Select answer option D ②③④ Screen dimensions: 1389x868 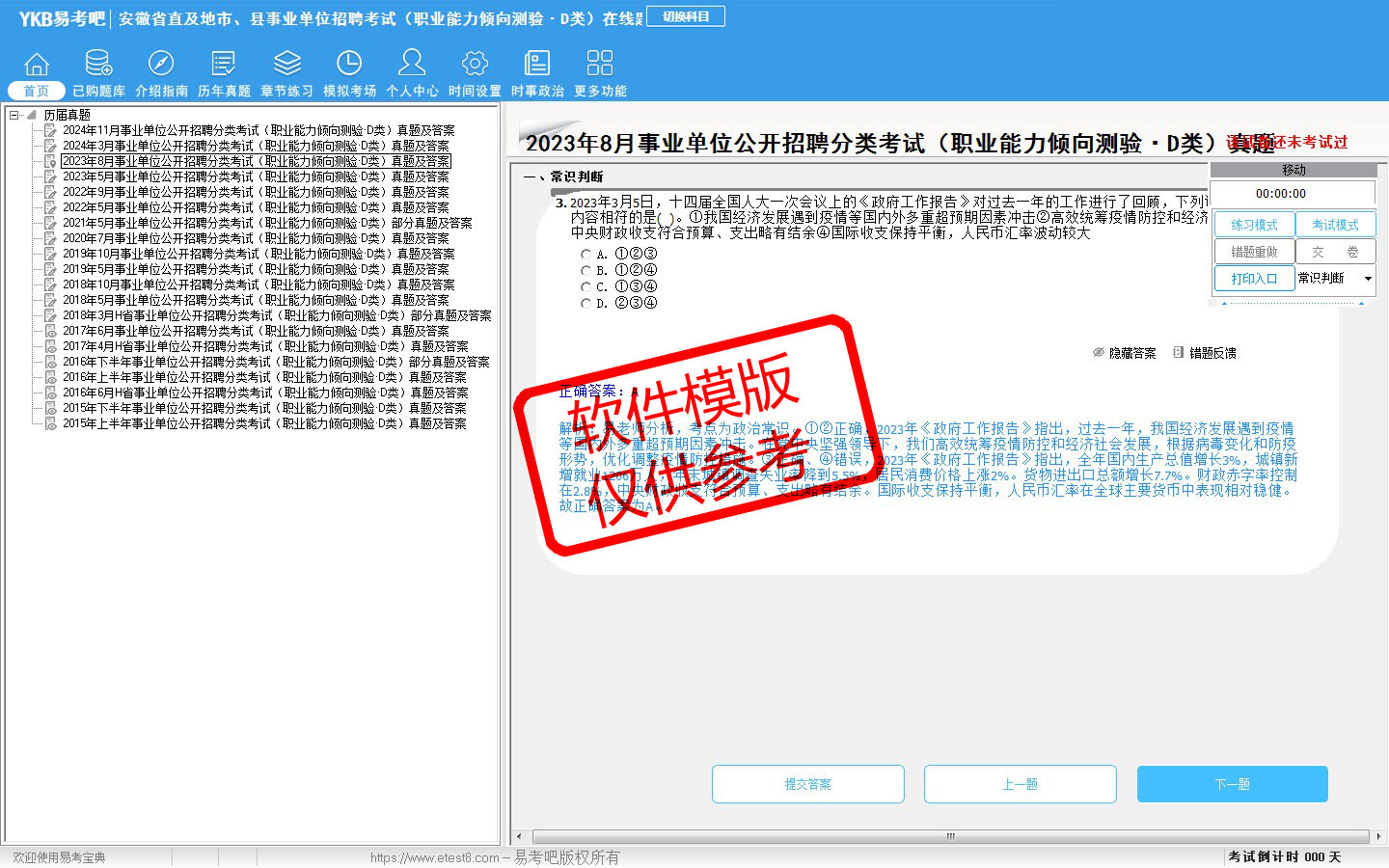(586, 303)
